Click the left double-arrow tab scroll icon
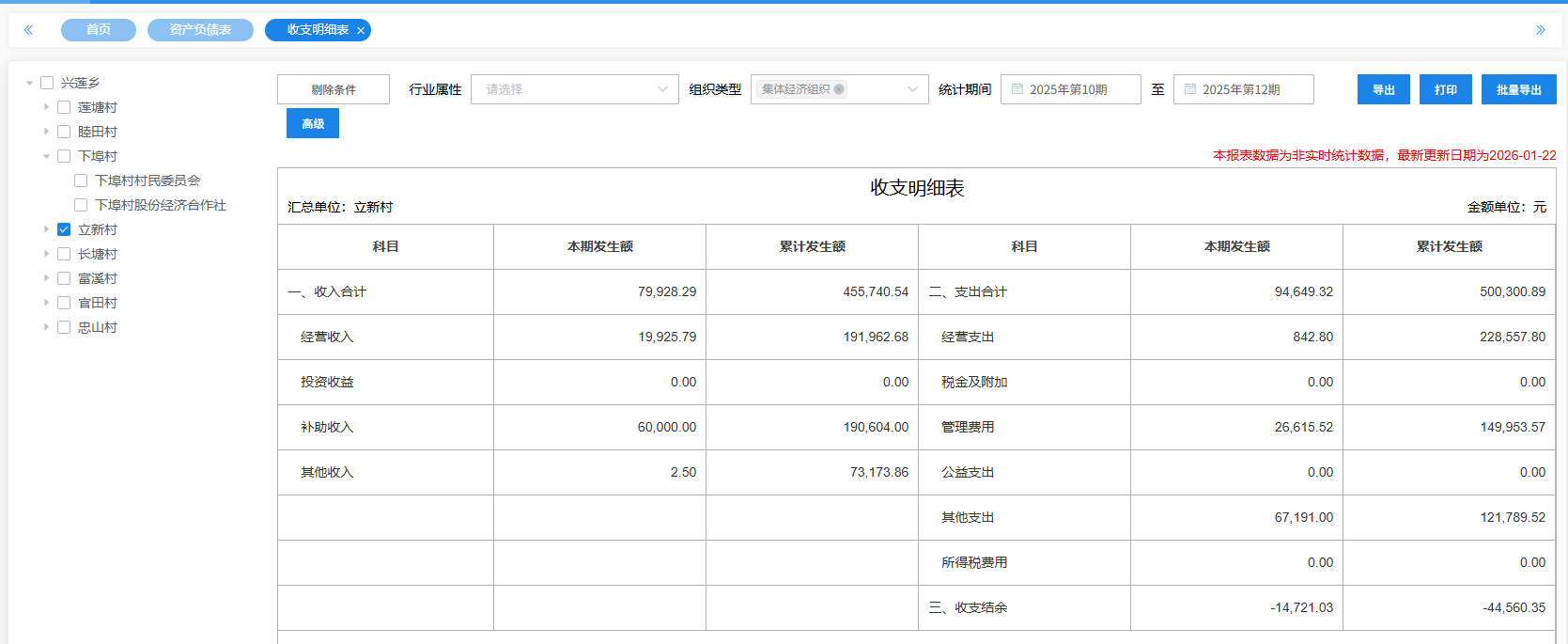 28,30
